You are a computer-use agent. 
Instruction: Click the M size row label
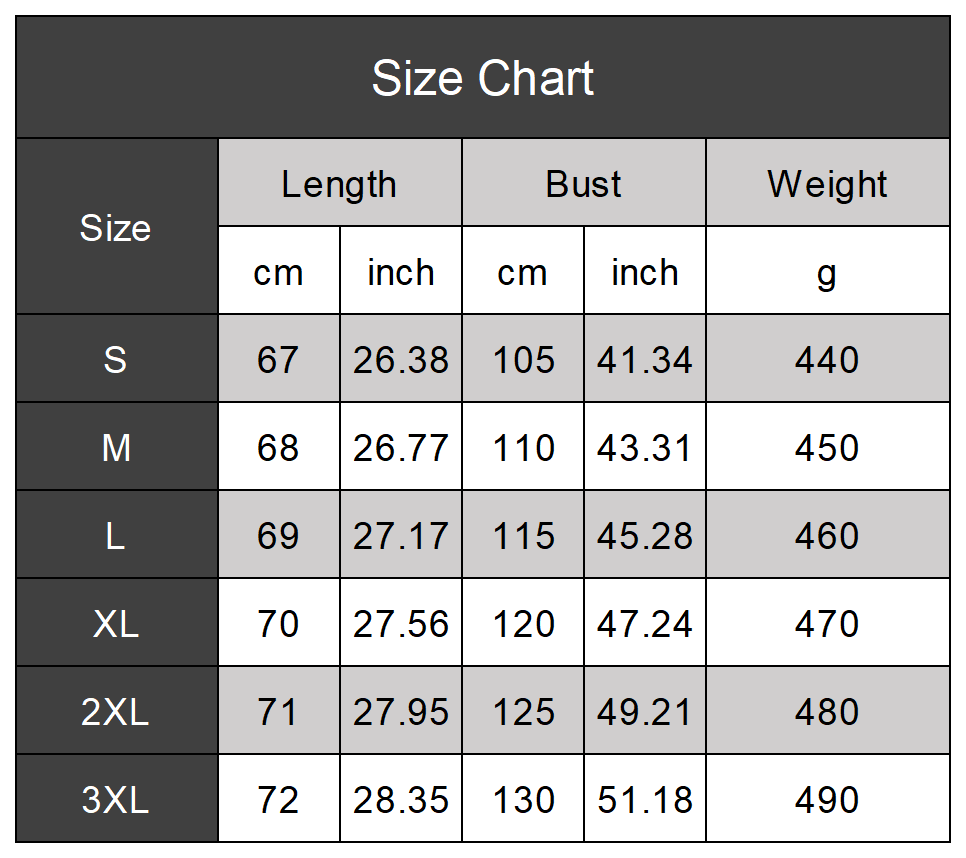pyautogui.click(x=116, y=448)
